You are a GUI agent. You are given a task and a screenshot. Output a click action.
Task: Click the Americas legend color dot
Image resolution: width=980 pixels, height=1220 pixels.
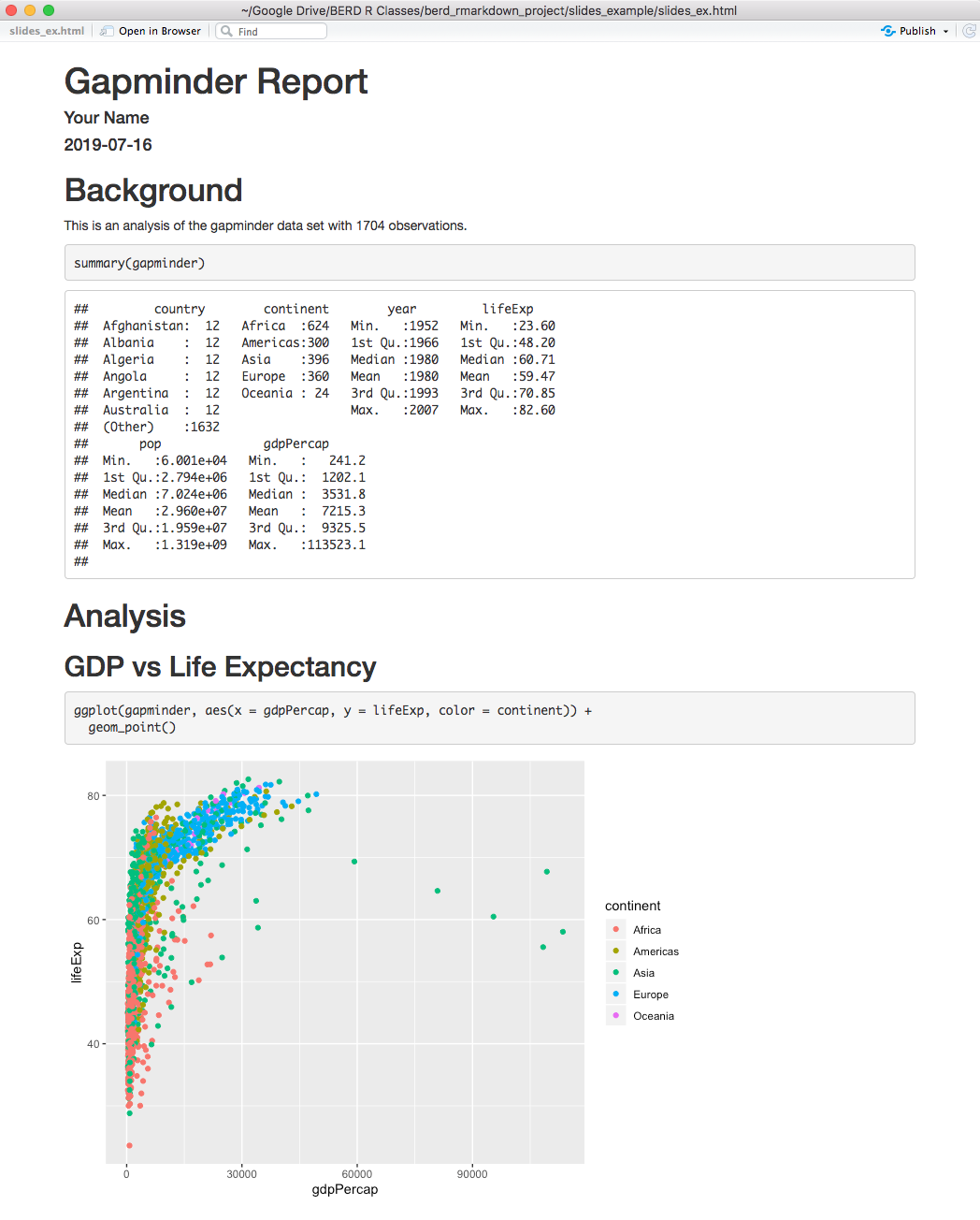coord(615,951)
